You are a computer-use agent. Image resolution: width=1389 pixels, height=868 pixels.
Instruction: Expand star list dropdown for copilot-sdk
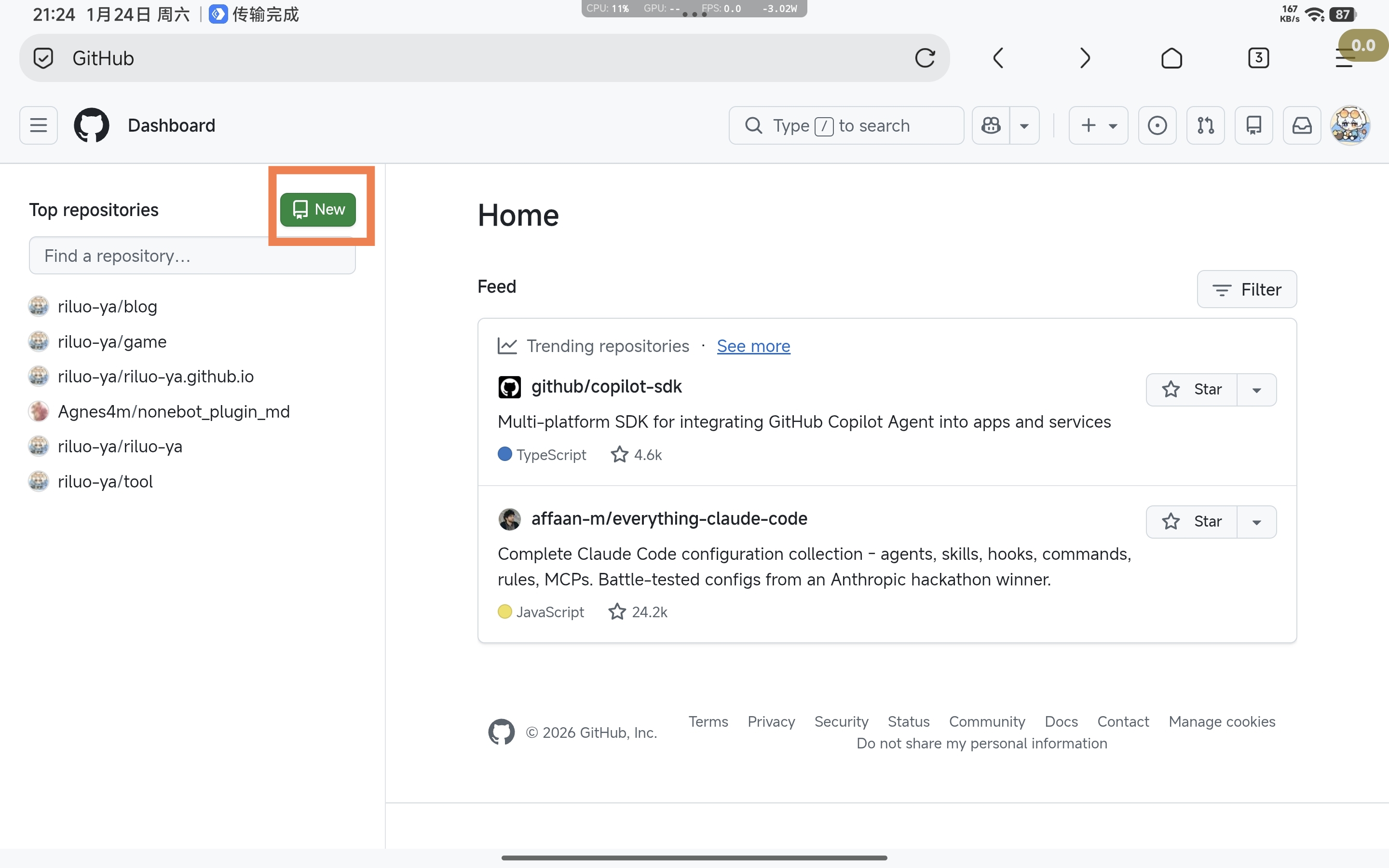pos(1256,390)
